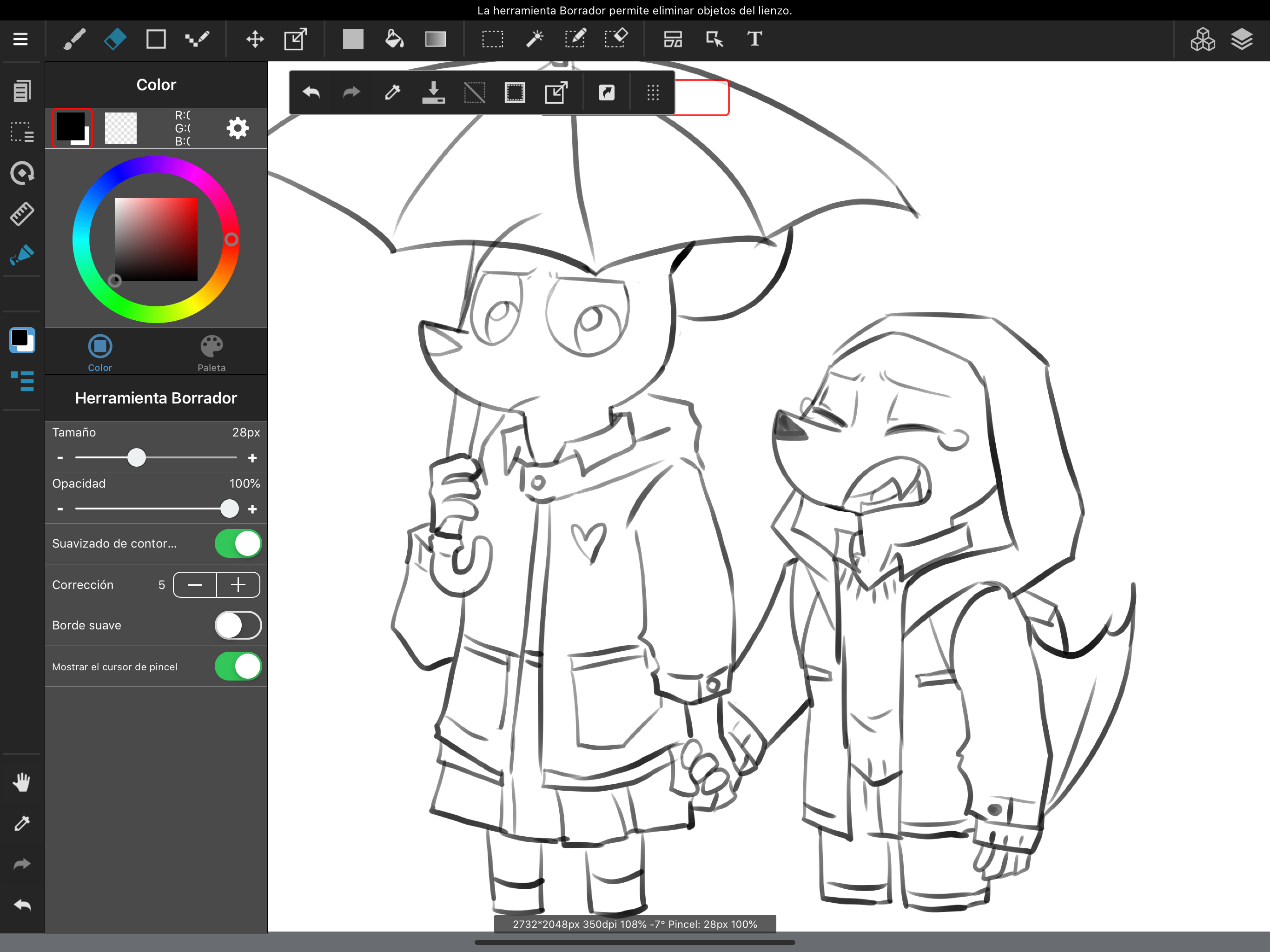Image resolution: width=1270 pixels, height=952 pixels.
Task: Choose the Gradient tool
Action: [x=435, y=39]
